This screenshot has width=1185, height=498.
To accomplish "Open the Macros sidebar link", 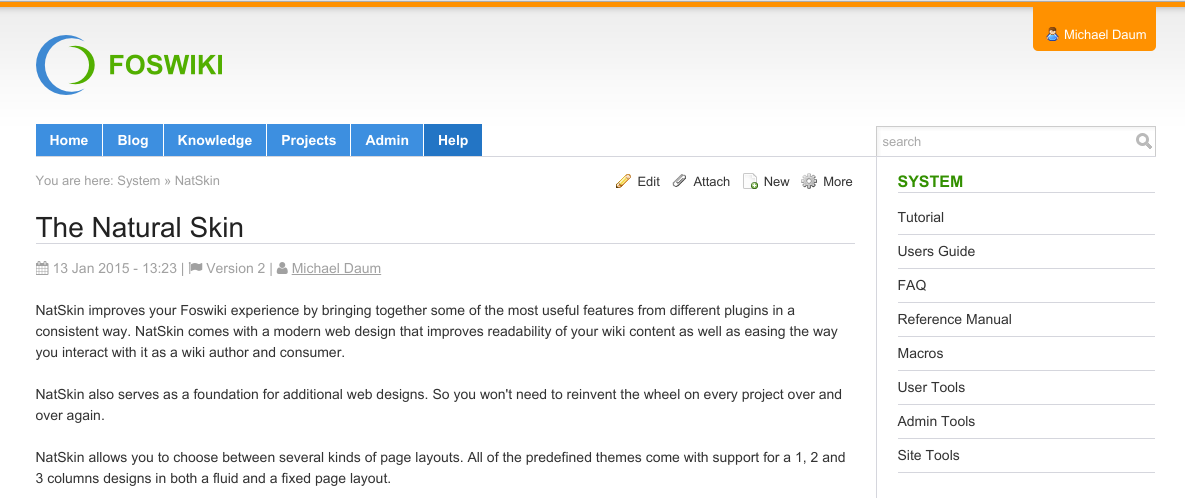I will (921, 353).
